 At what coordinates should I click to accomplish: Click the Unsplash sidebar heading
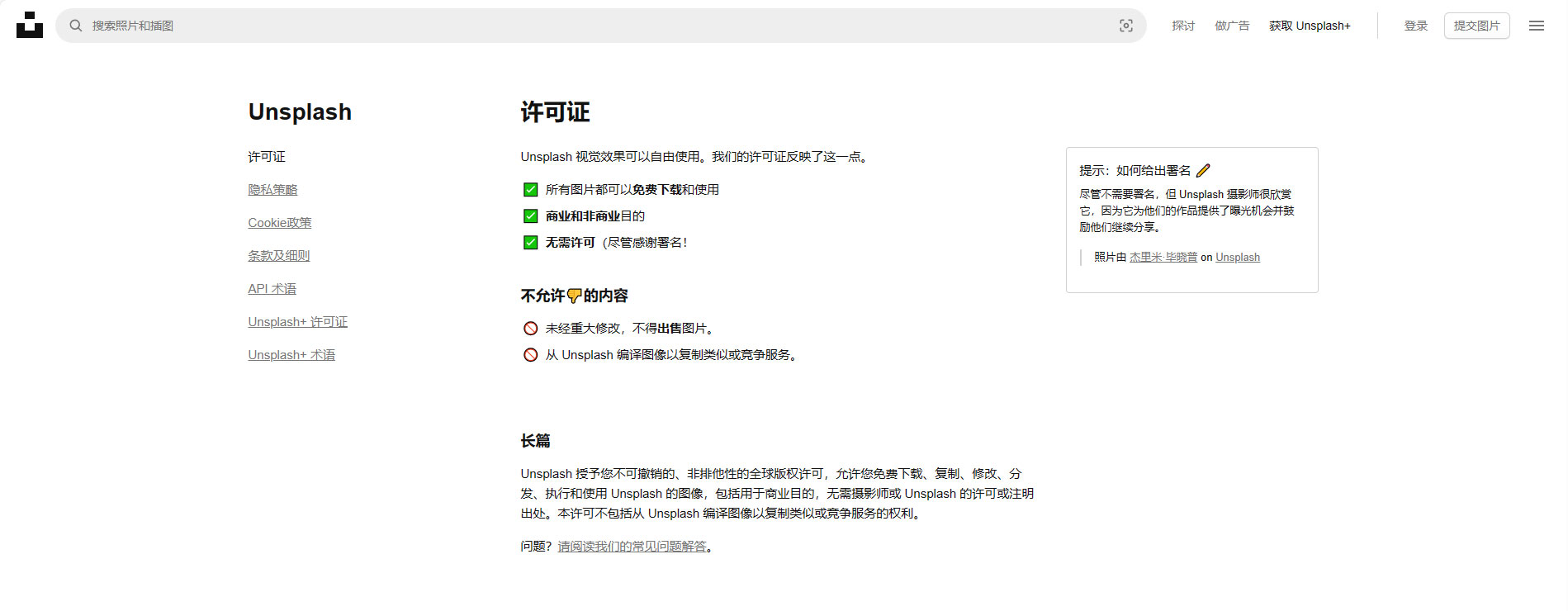[x=300, y=112]
